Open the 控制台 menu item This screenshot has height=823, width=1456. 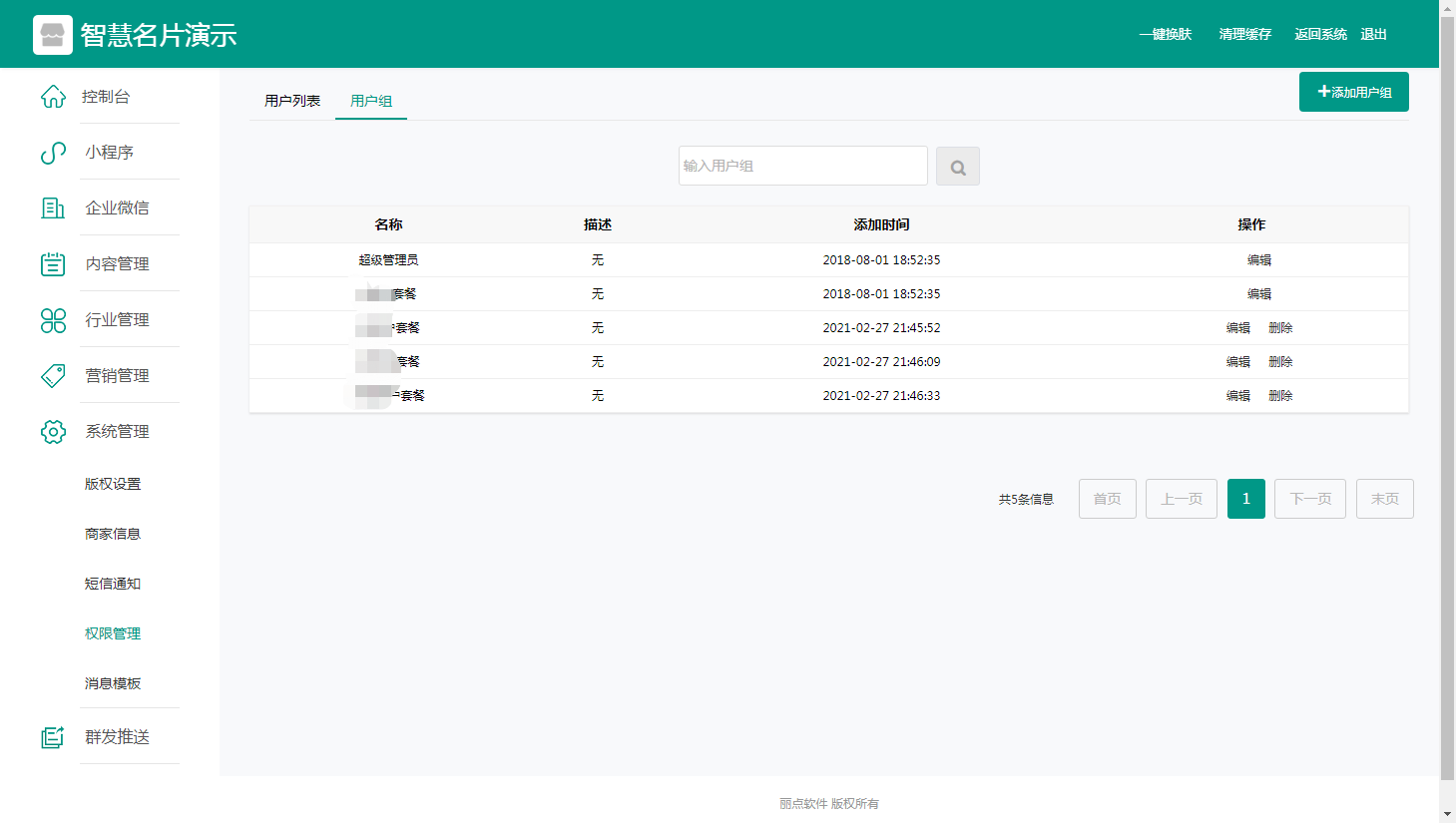(106, 97)
